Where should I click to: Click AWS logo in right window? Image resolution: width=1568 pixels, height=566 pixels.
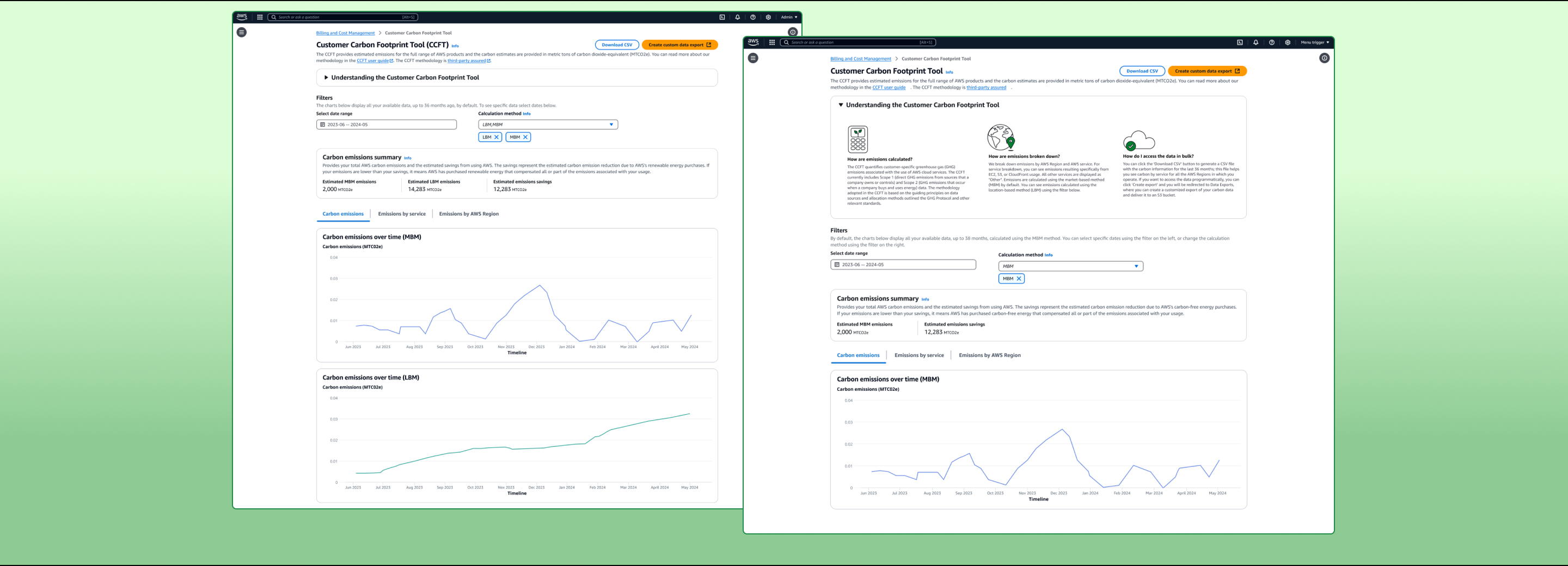[x=754, y=42]
